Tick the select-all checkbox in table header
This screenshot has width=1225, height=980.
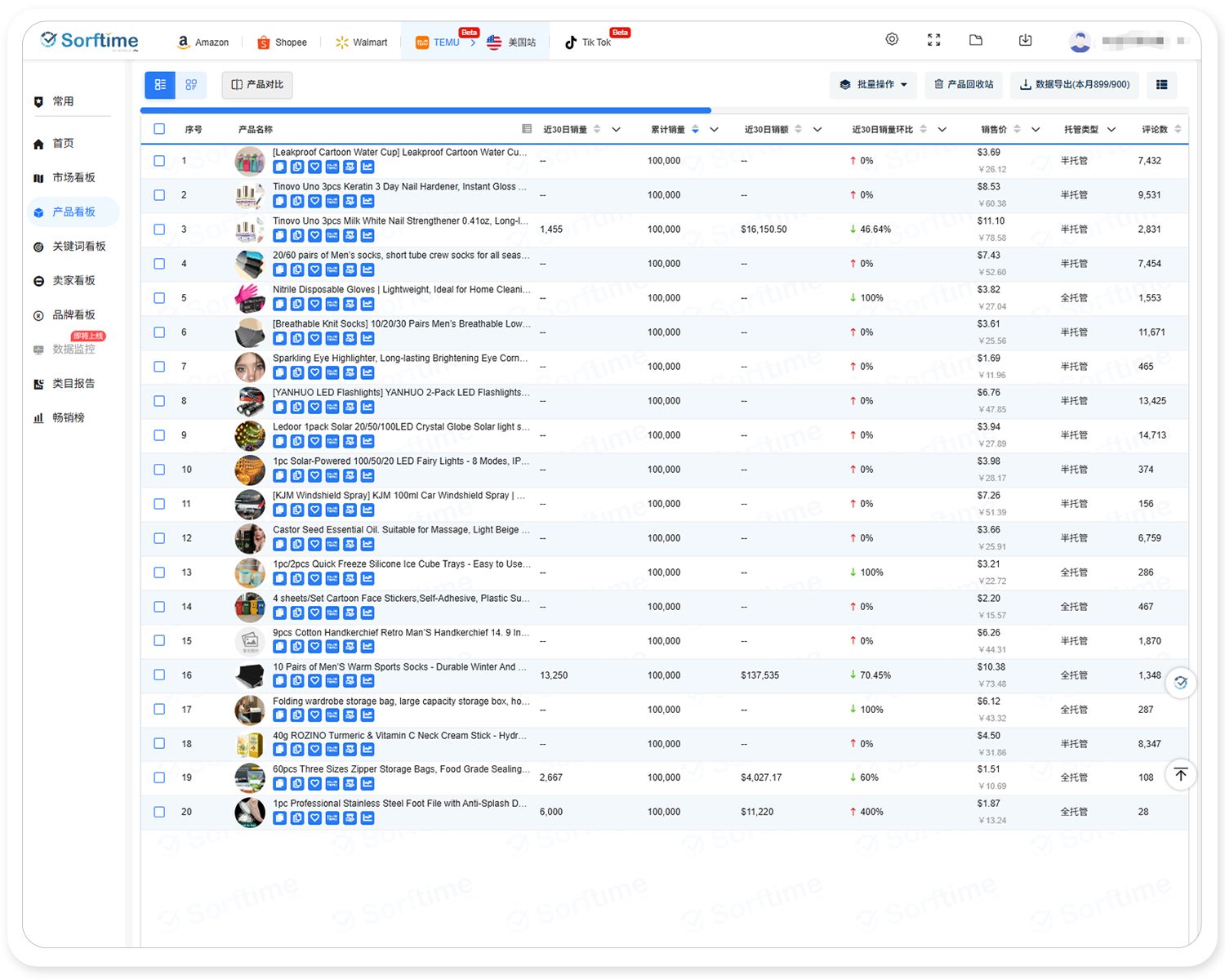[x=159, y=129]
